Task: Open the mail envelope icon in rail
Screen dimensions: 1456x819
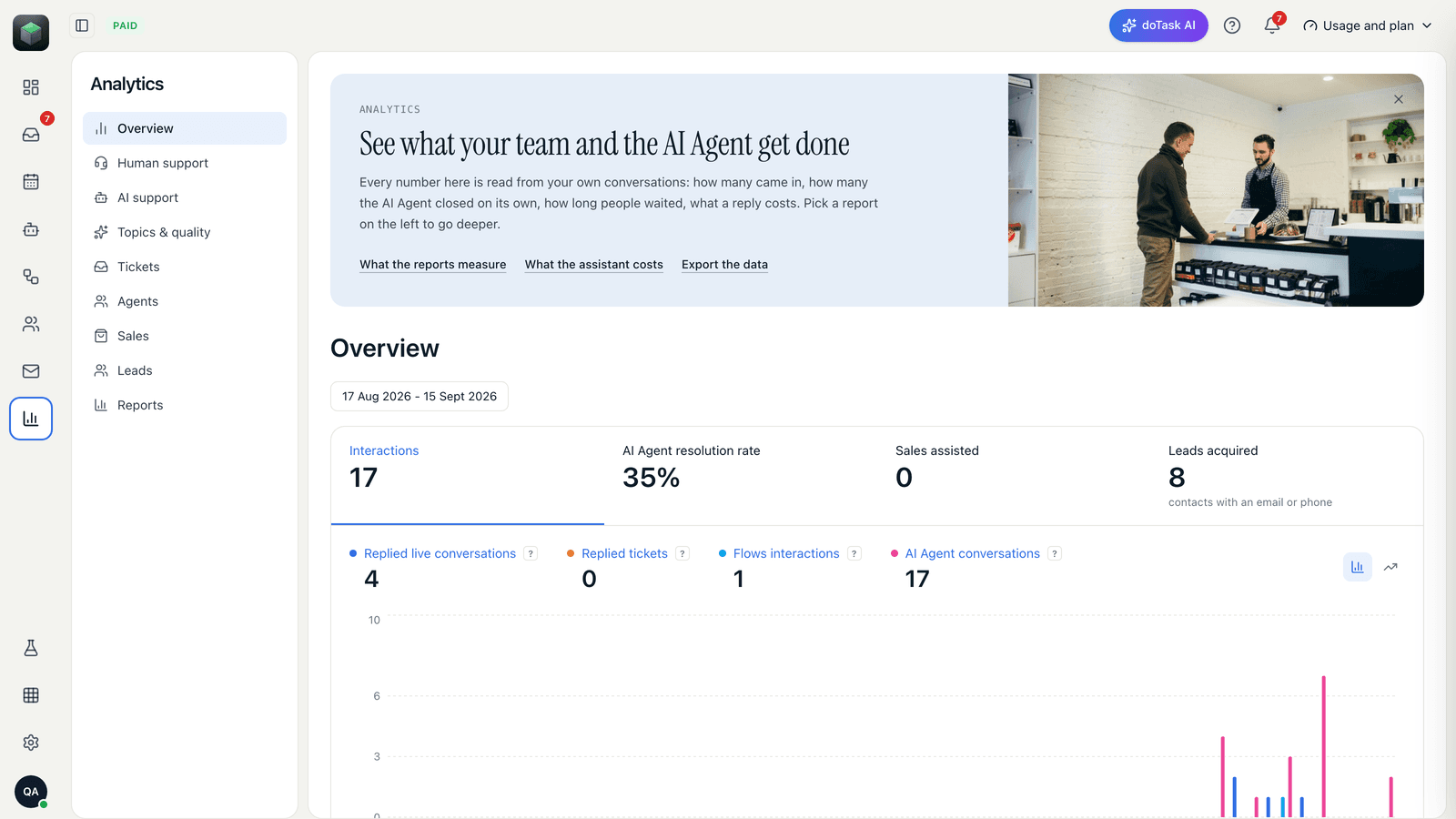Action: click(31, 371)
